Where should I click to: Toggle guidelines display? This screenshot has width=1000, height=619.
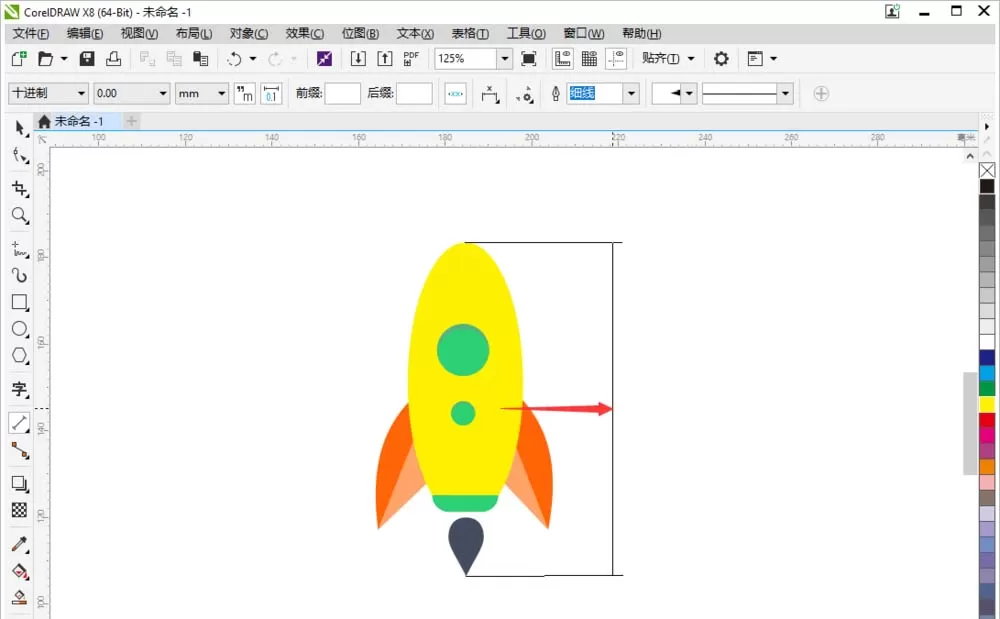coord(616,59)
